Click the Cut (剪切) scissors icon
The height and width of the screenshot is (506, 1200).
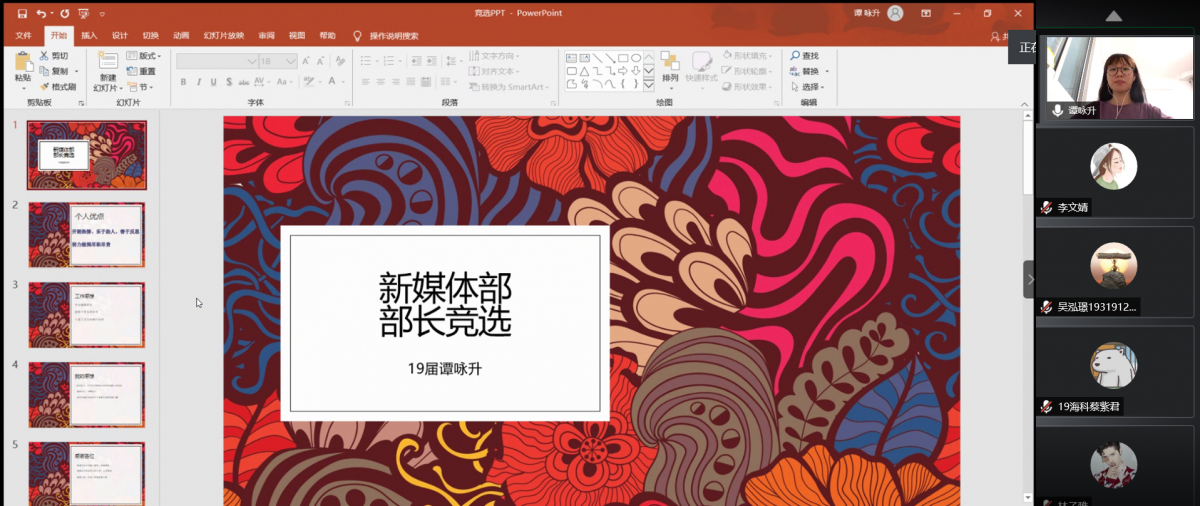pyautogui.click(x=45, y=56)
